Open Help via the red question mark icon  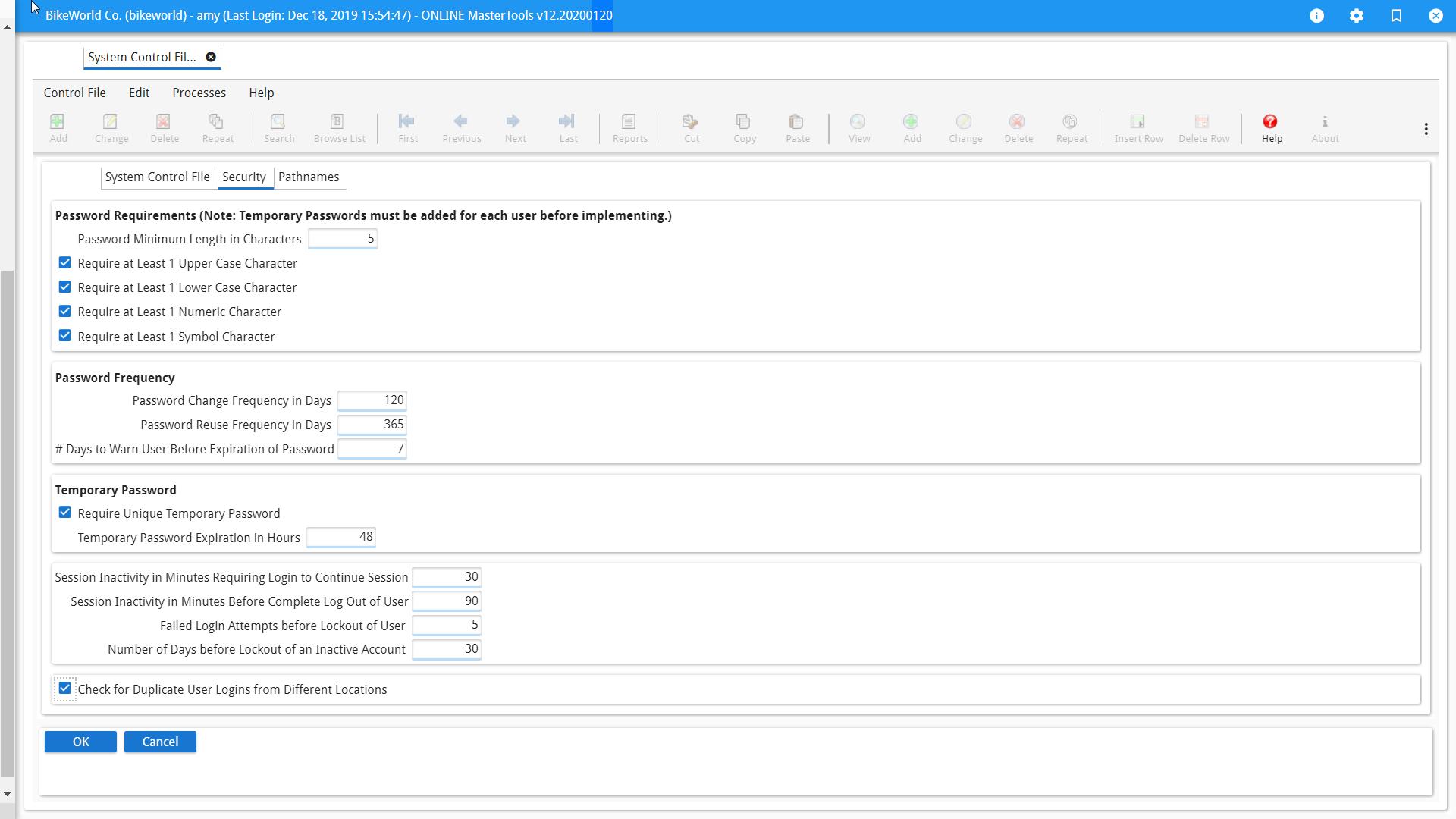[1271, 127]
